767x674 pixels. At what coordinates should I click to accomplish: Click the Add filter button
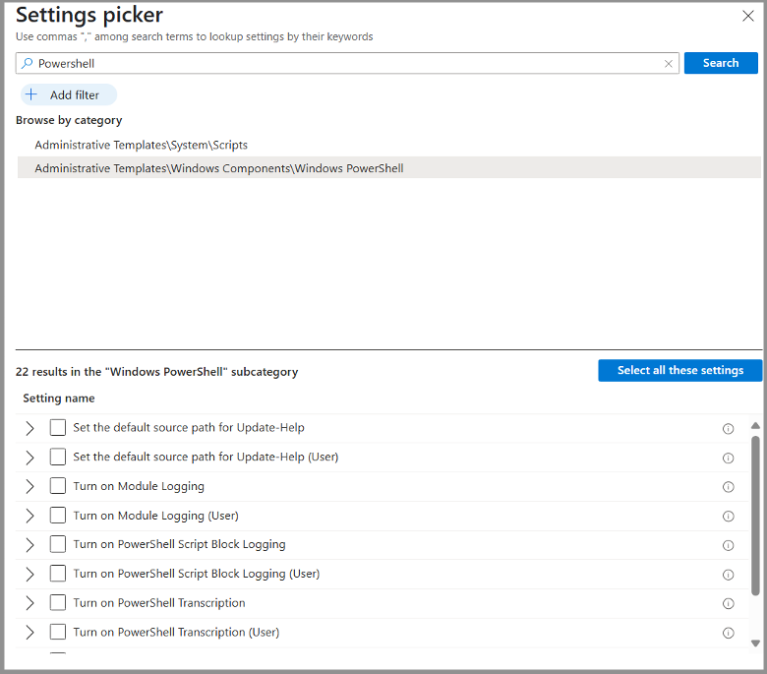point(68,95)
